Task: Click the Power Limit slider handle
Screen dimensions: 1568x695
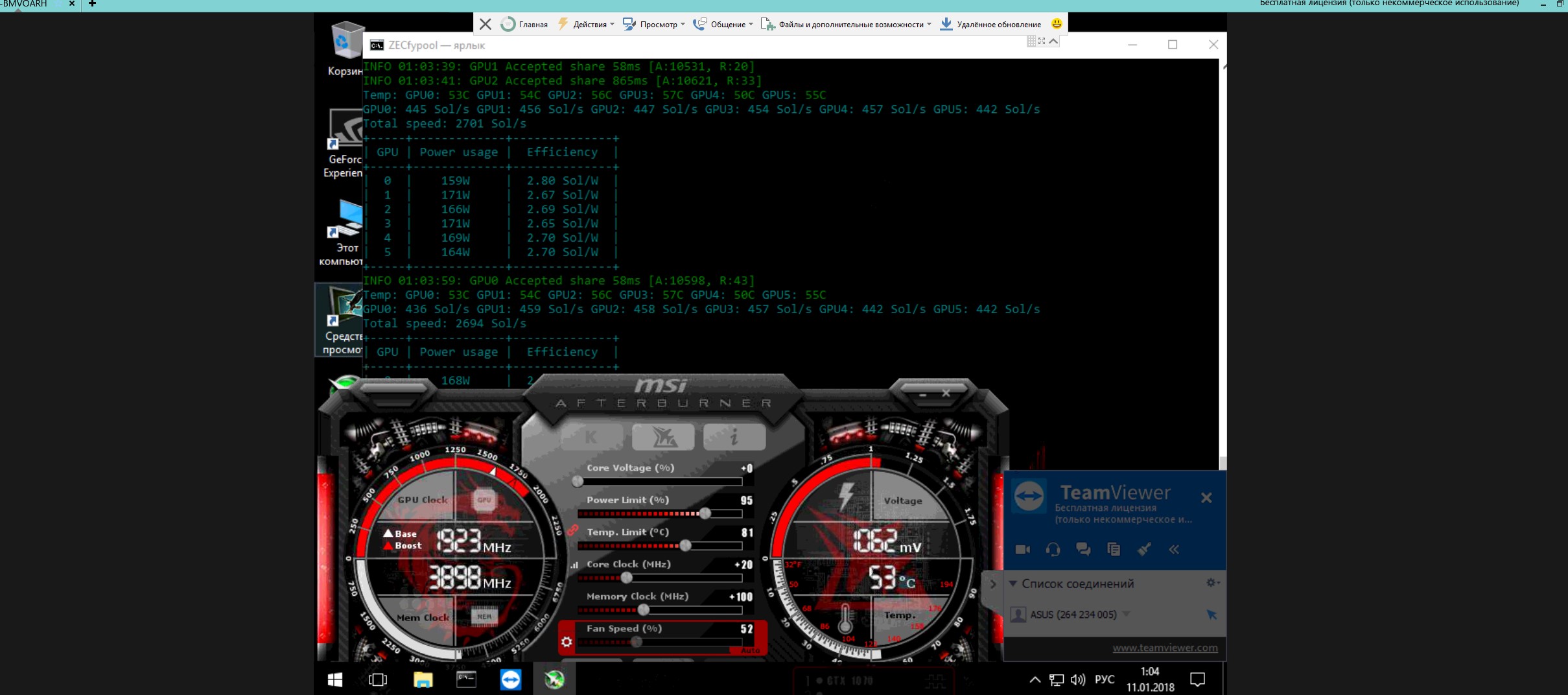Action: click(x=705, y=513)
